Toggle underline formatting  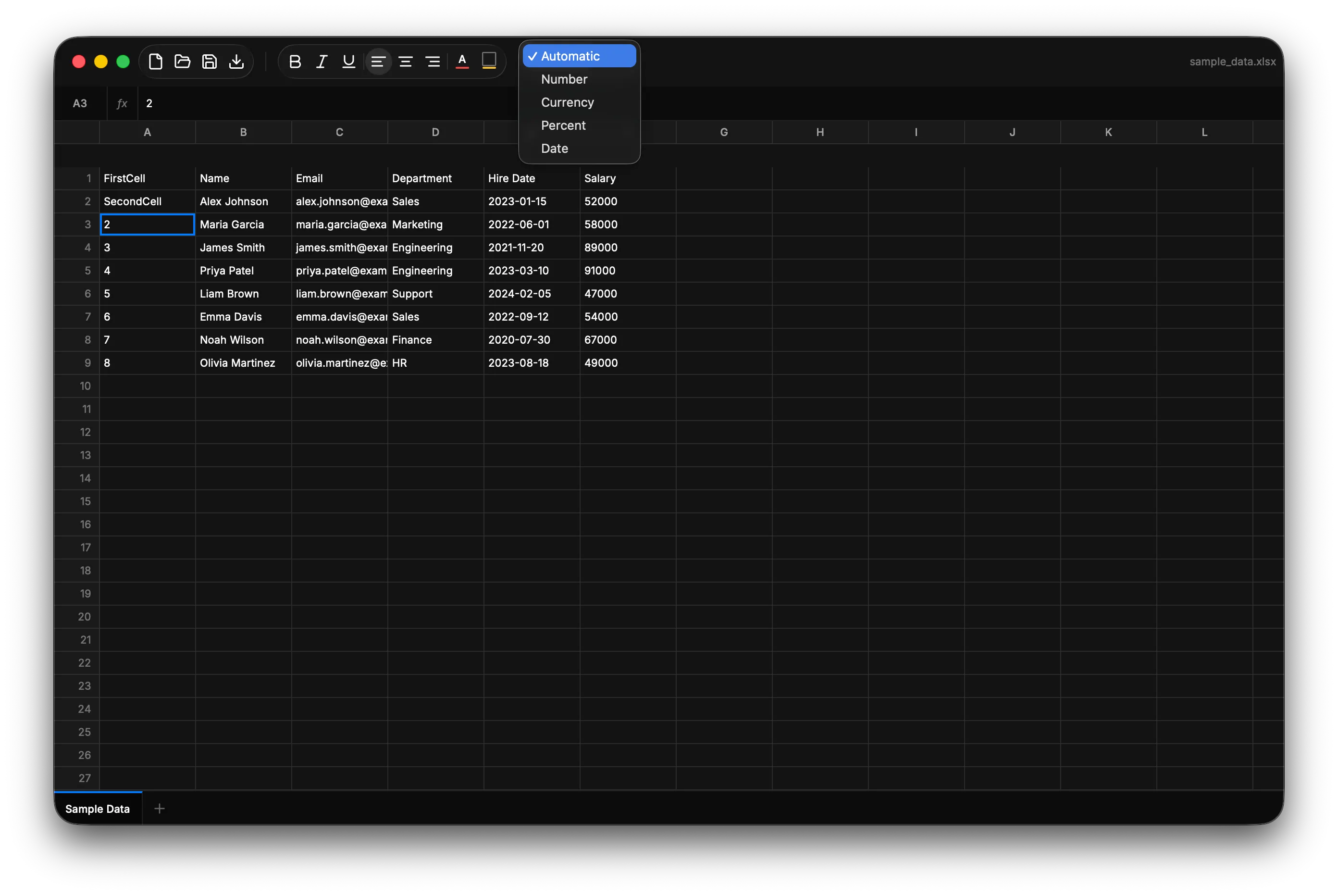pos(348,62)
